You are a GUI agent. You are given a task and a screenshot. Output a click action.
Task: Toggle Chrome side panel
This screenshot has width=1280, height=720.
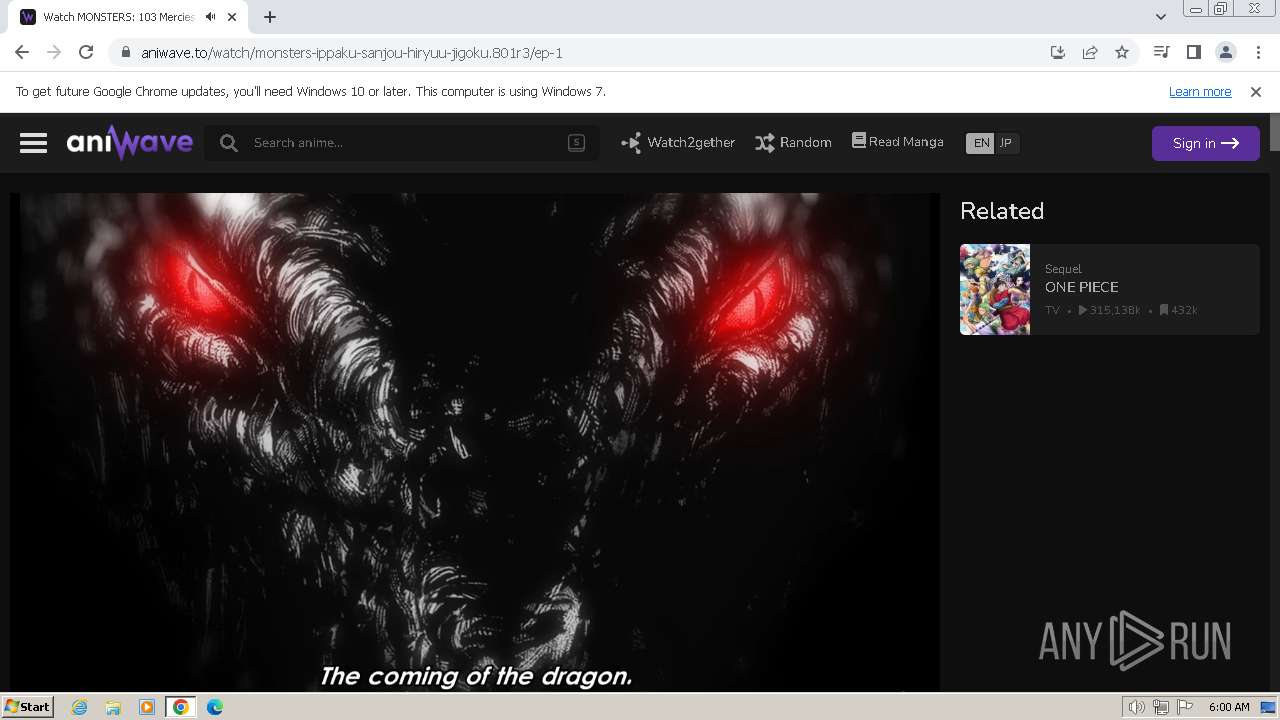(1193, 52)
